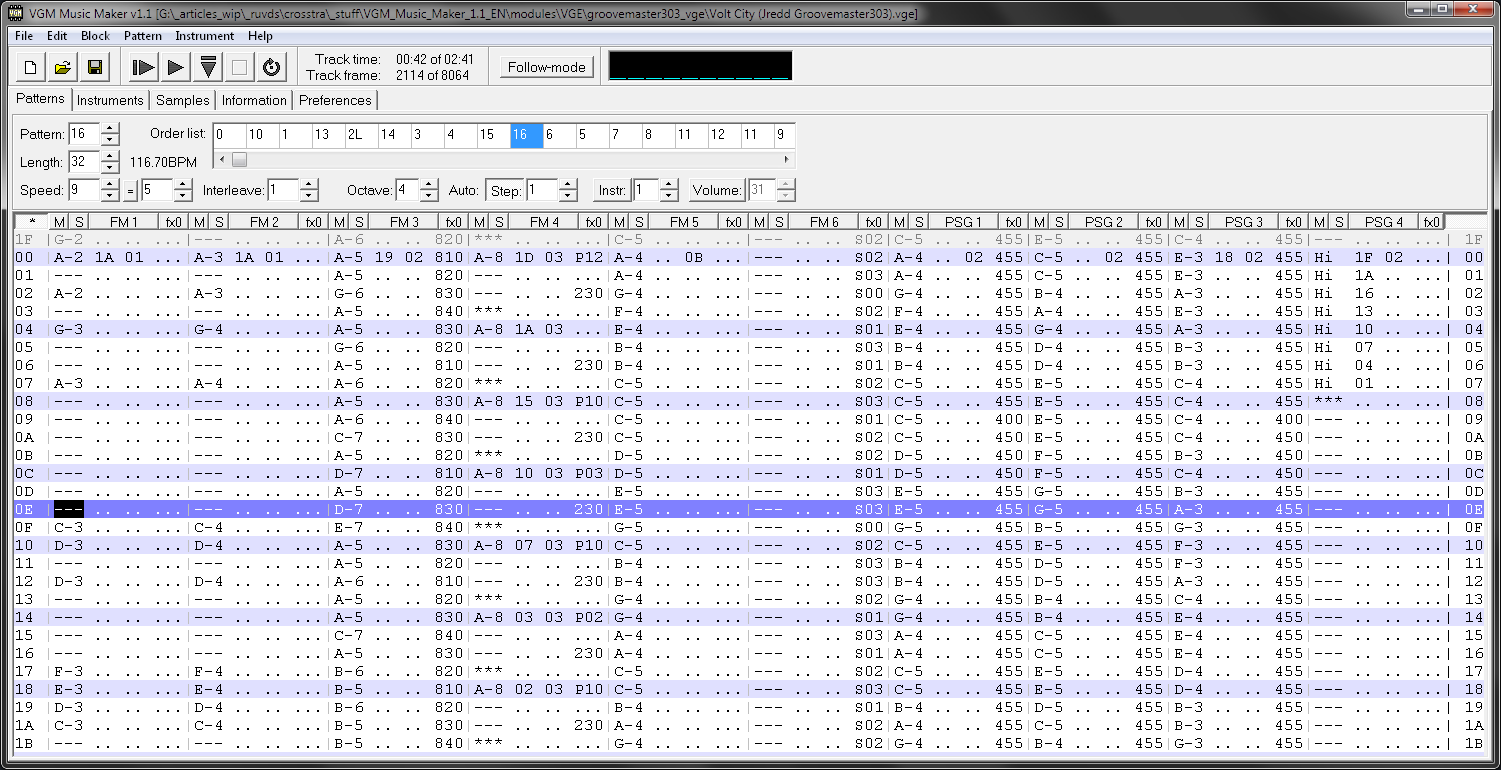Create a new module with the blank-page icon

click(x=30, y=67)
